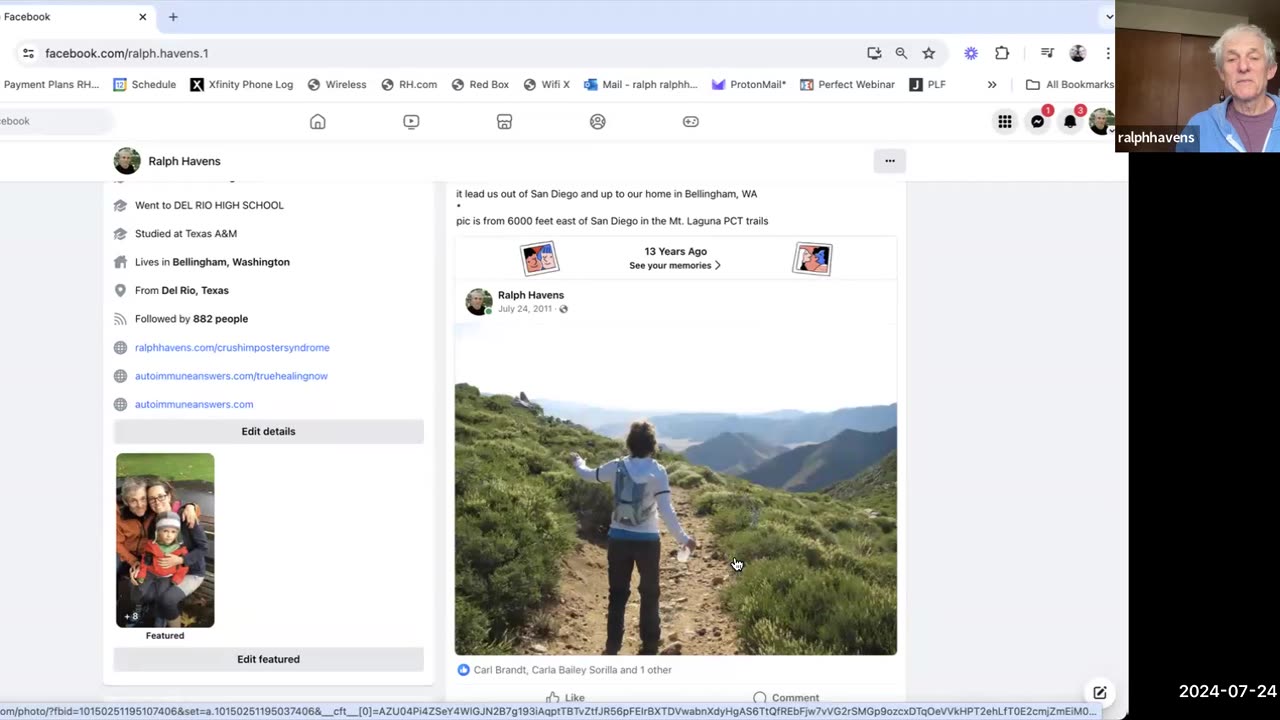
Task: Click purple gear extension icon
Action: click(x=971, y=53)
